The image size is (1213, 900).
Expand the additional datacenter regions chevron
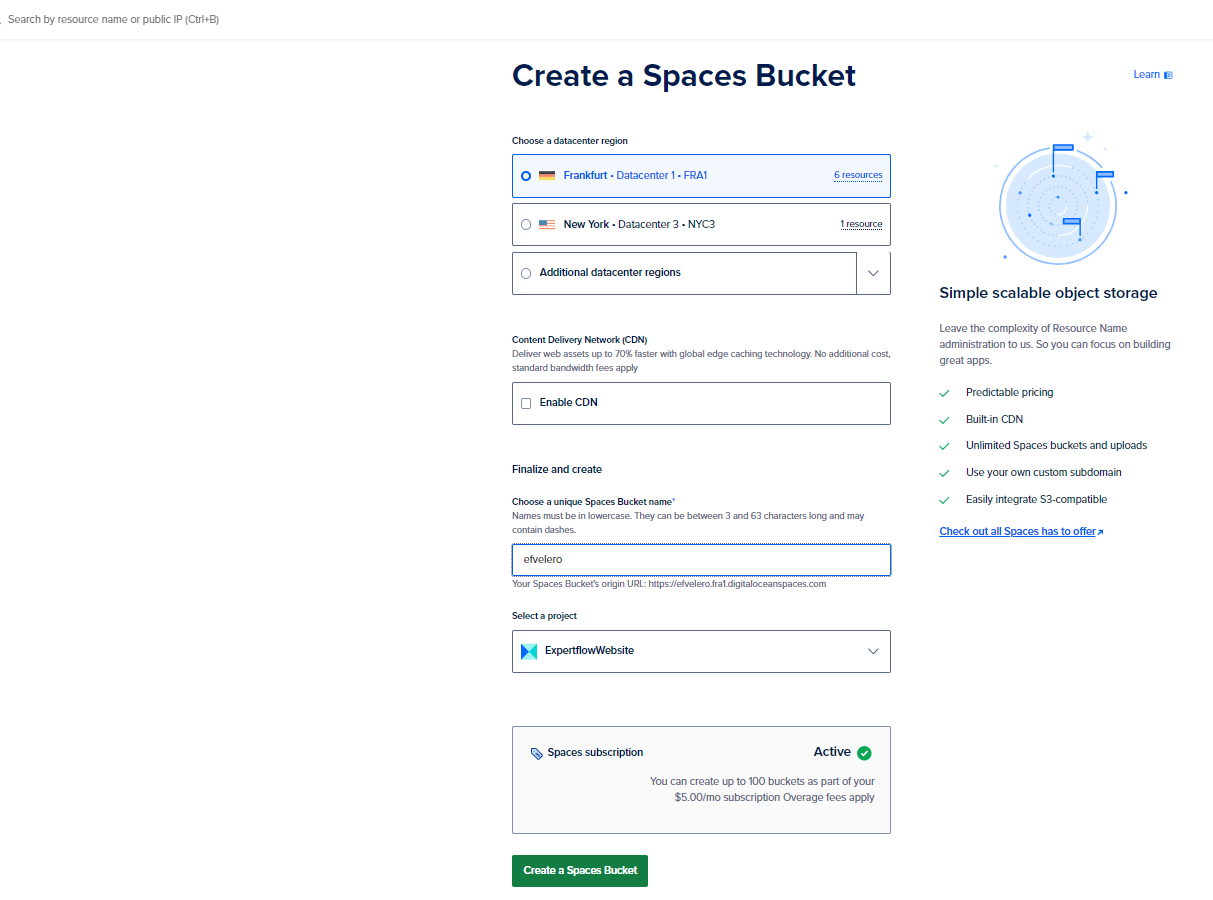pos(873,273)
